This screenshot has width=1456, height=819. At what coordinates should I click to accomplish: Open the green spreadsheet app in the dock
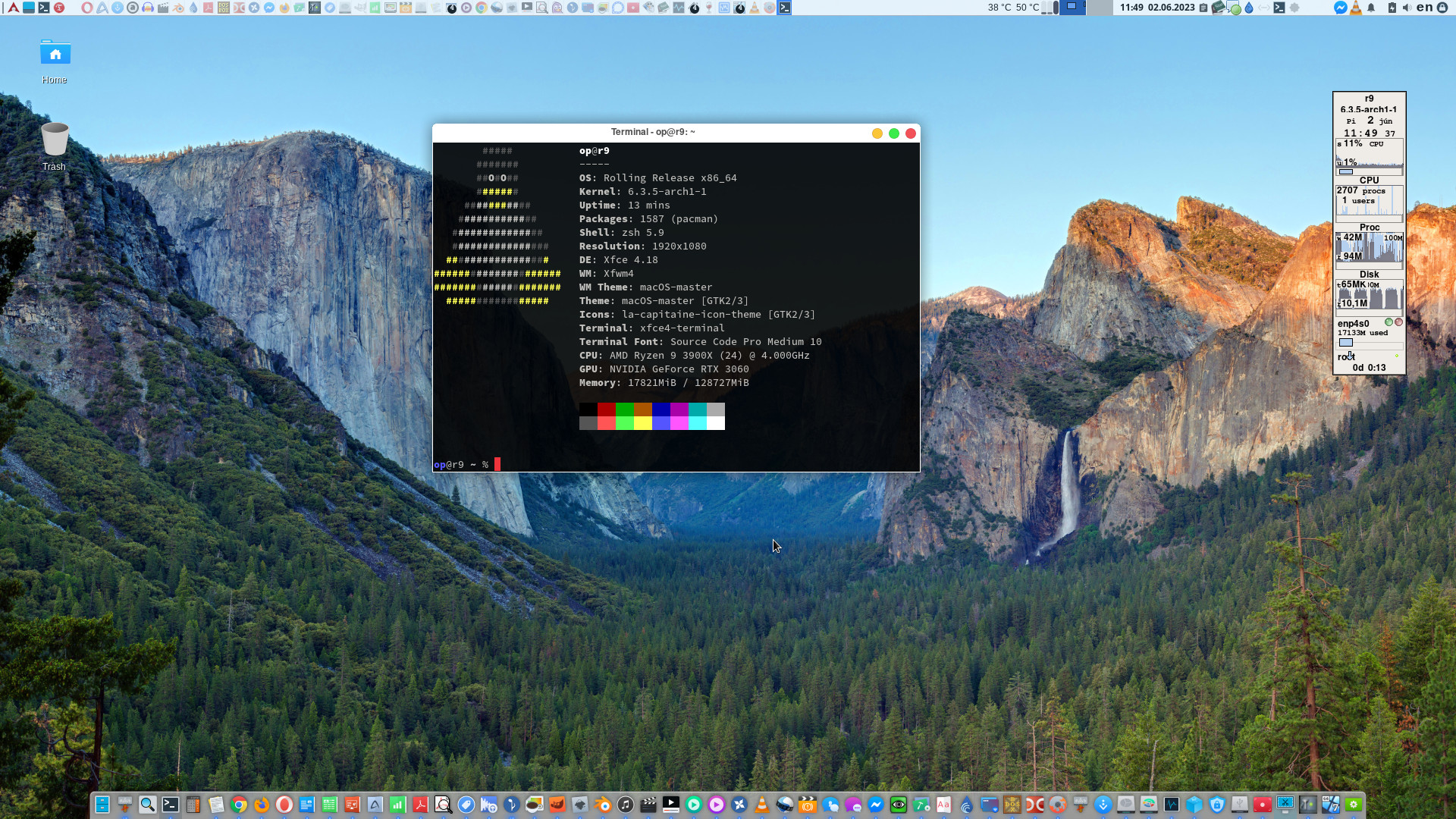click(330, 805)
